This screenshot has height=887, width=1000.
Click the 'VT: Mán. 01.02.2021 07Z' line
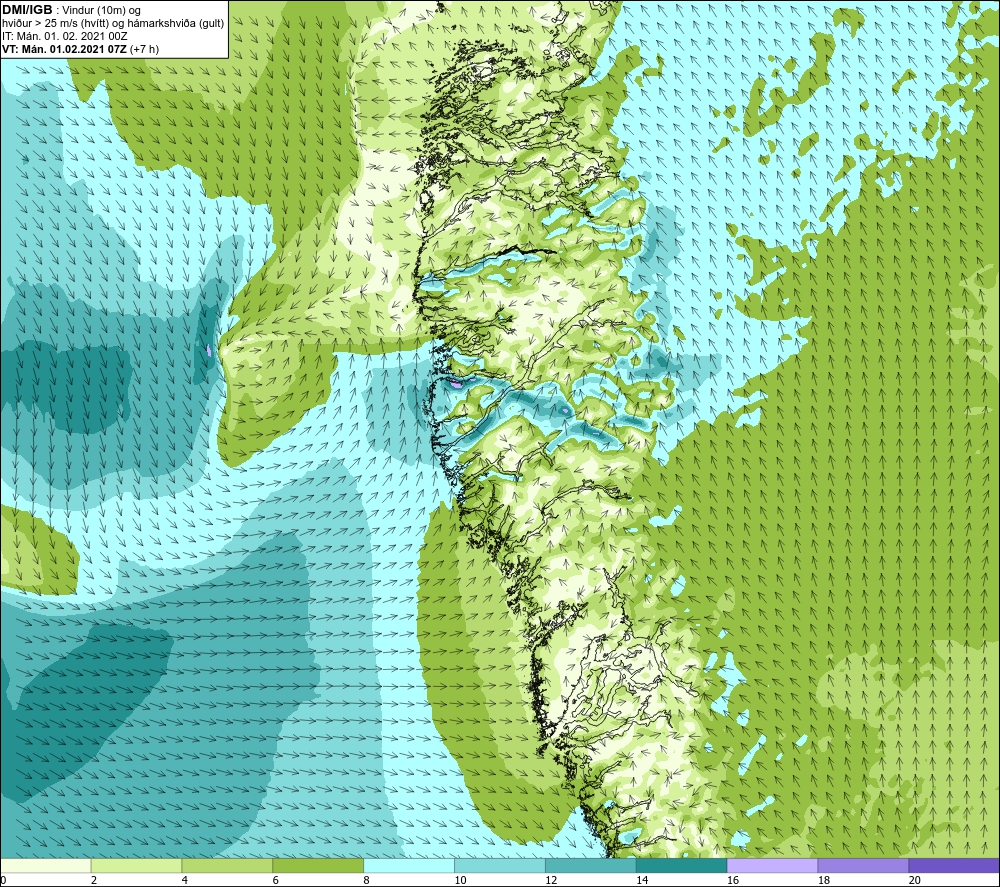(x=64, y=49)
